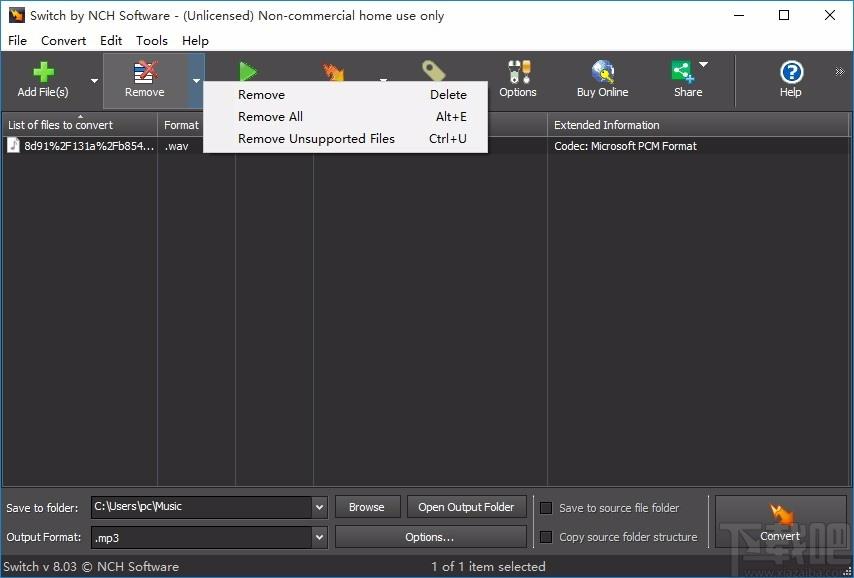
Task: Expand the Add File(s) dropdown arrow
Action: (94, 81)
